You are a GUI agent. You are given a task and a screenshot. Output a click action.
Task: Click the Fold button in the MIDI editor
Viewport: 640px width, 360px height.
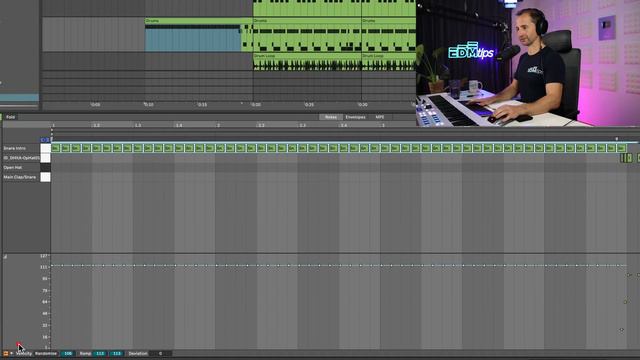(10, 117)
